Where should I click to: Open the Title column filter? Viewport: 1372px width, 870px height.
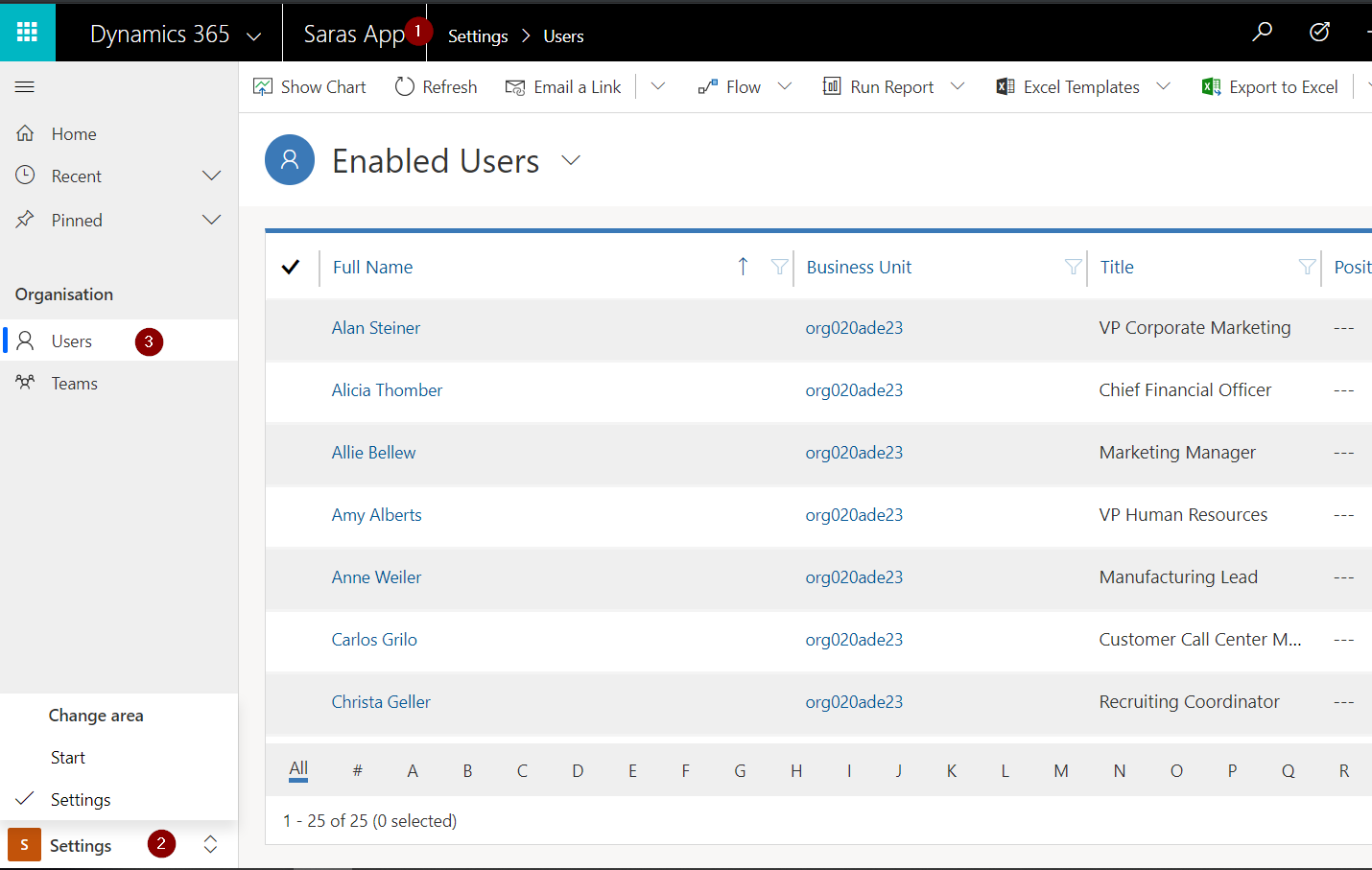click(1306, 268)
